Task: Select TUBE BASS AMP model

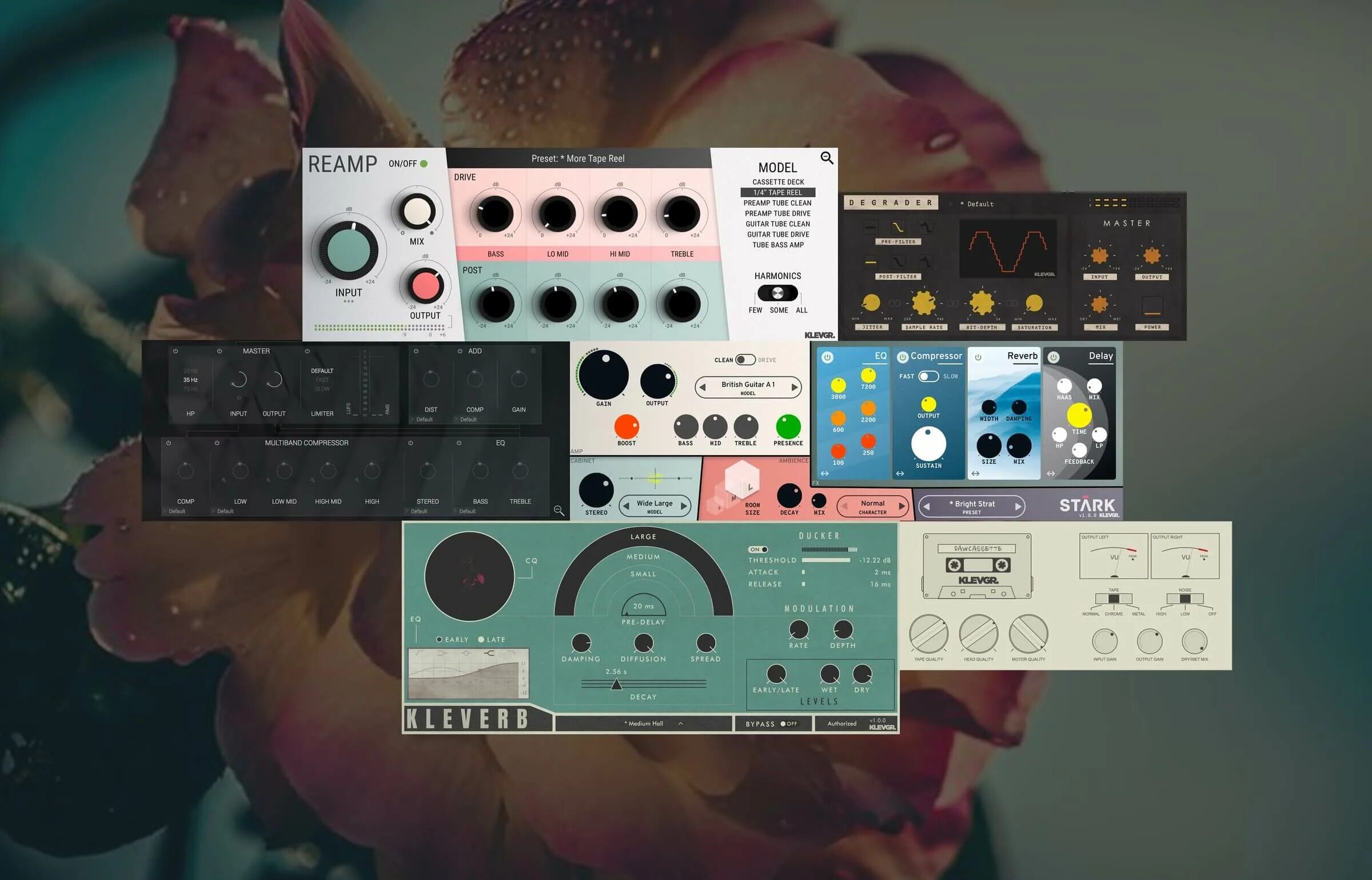Action: (x=777, y=245)
